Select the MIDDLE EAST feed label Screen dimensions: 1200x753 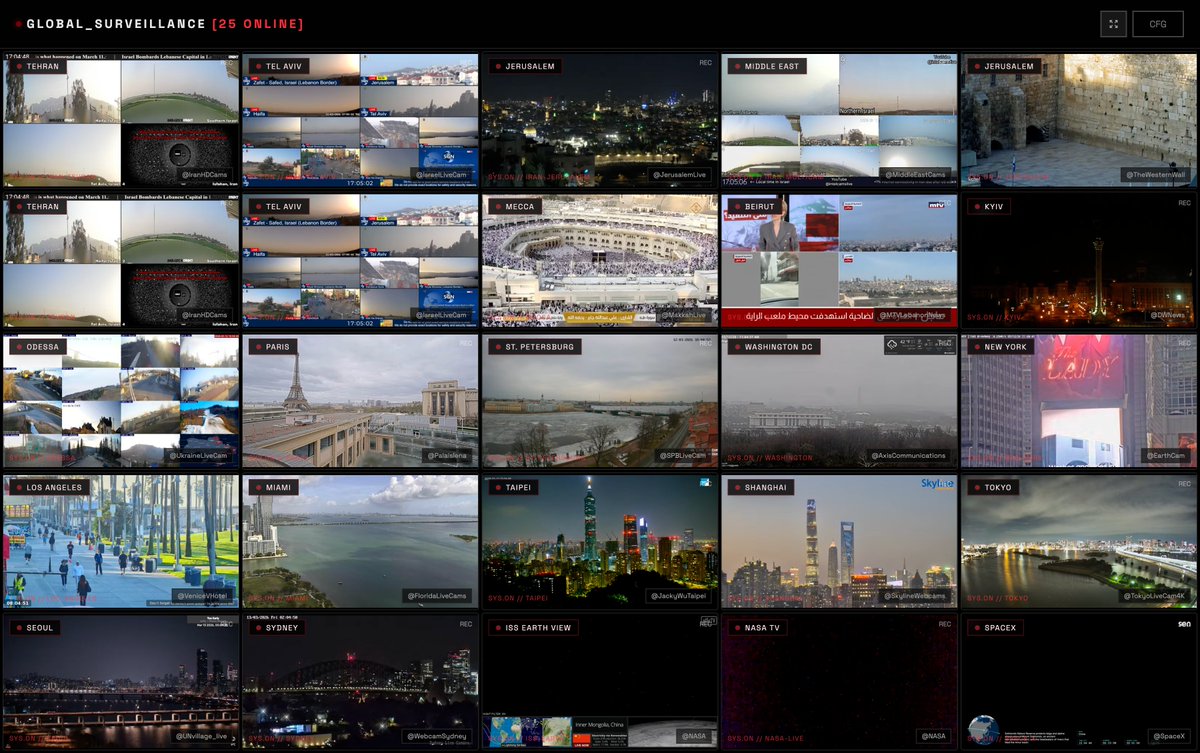coord(767,67)
